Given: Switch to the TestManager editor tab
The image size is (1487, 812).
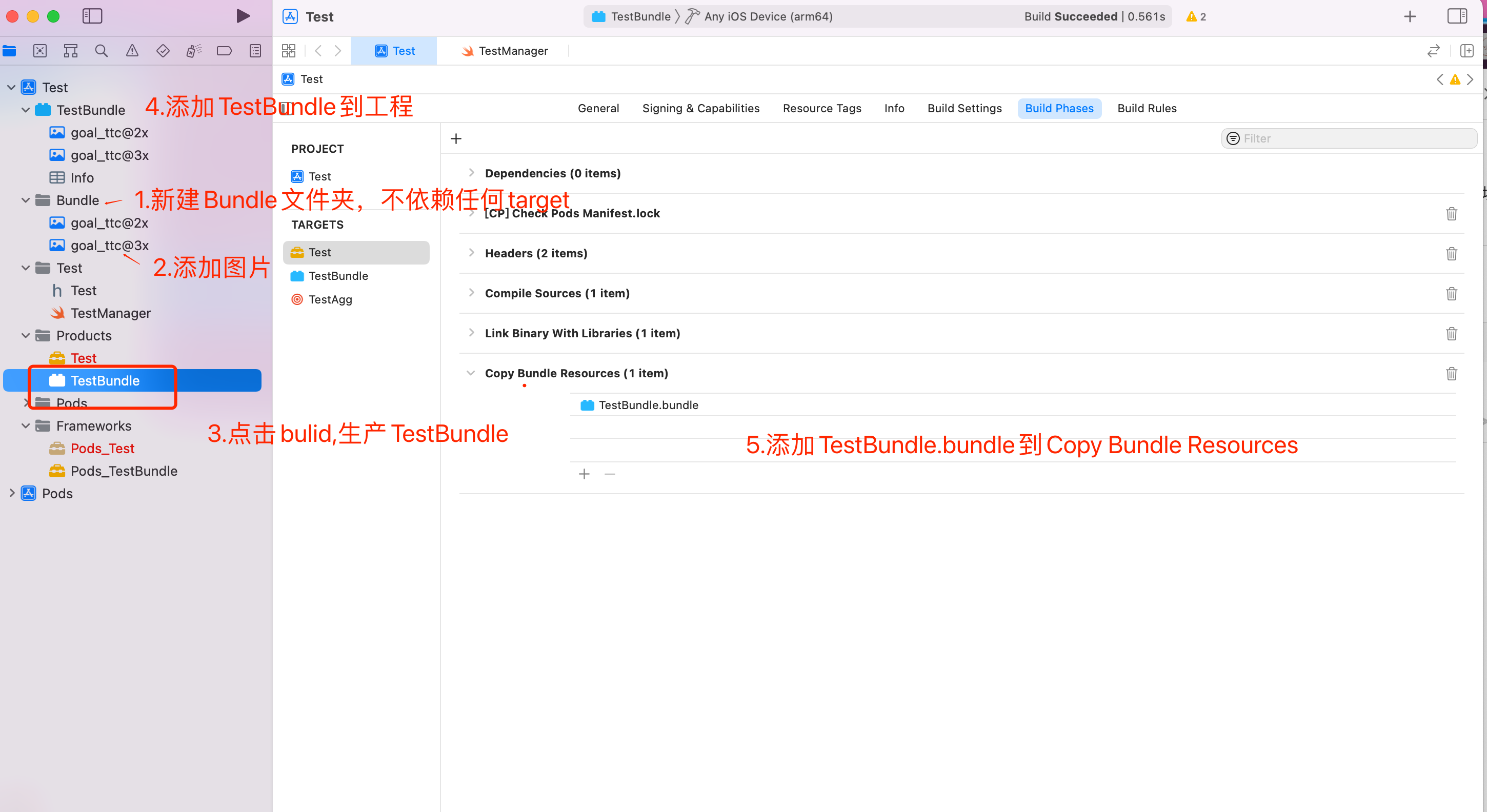Looking at the screenshot, I should point(513,50).
